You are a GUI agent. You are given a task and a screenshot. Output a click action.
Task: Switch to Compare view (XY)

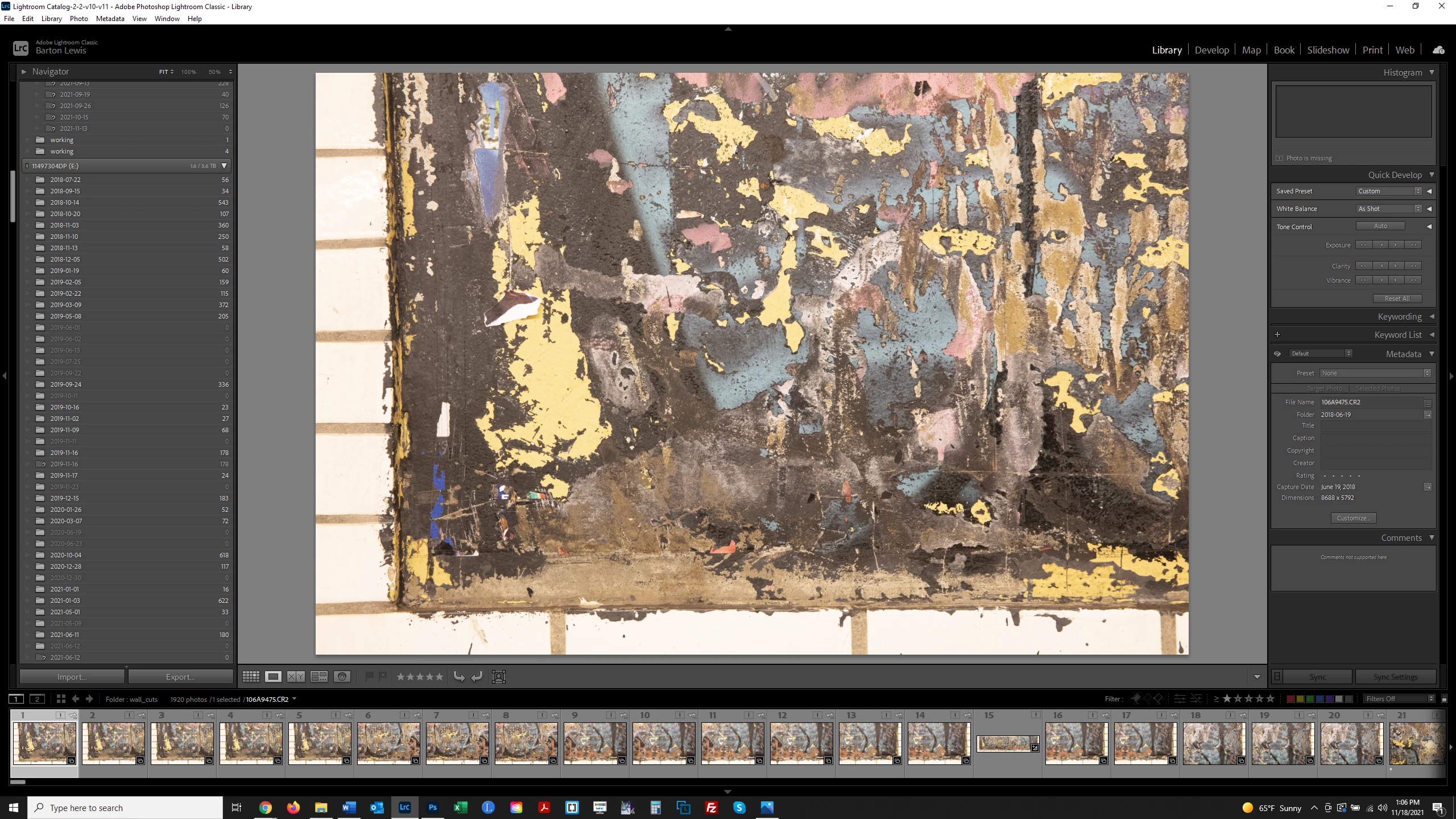click(x=296, y=676)
